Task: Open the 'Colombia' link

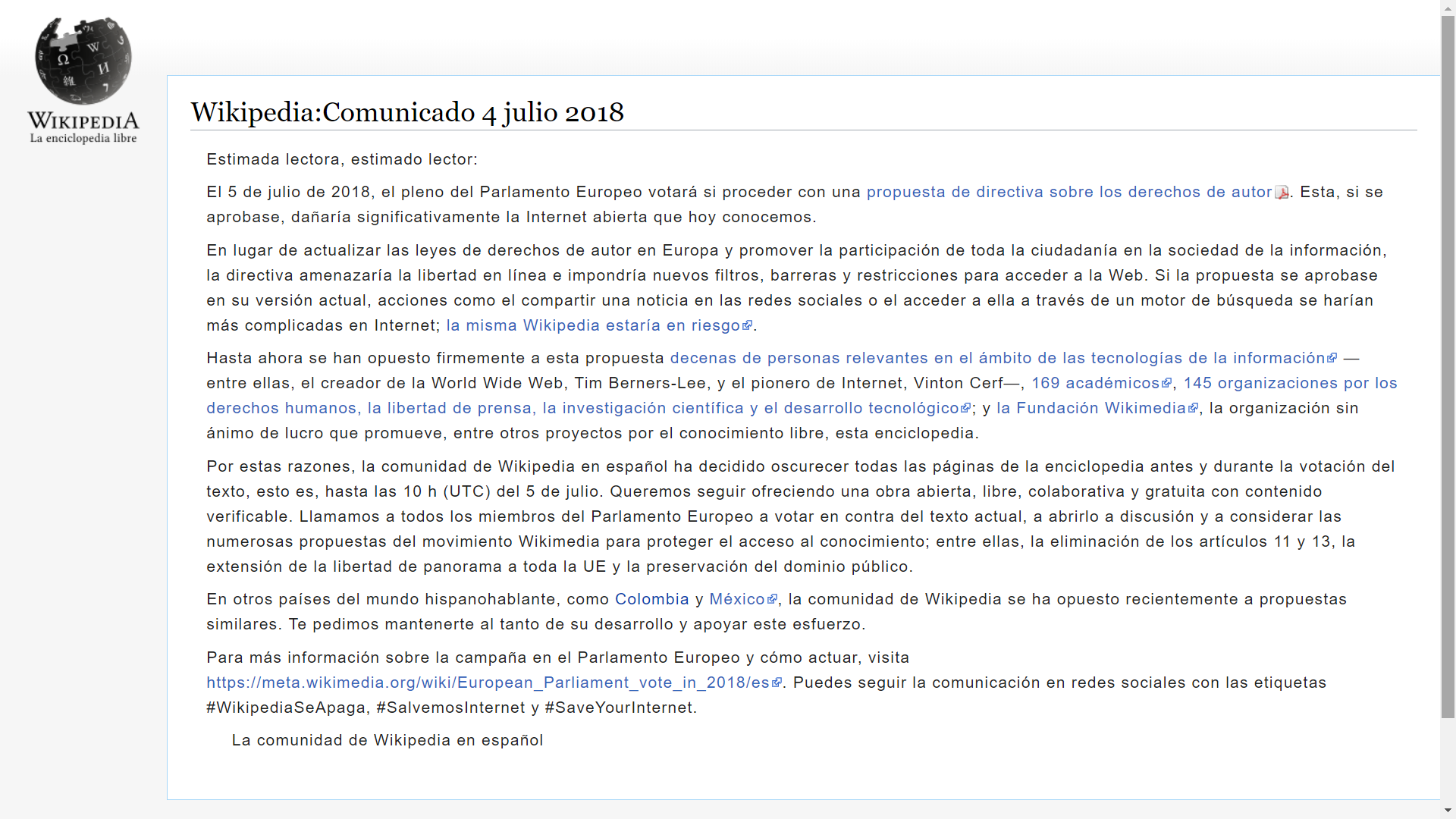Action: point(652,599)
